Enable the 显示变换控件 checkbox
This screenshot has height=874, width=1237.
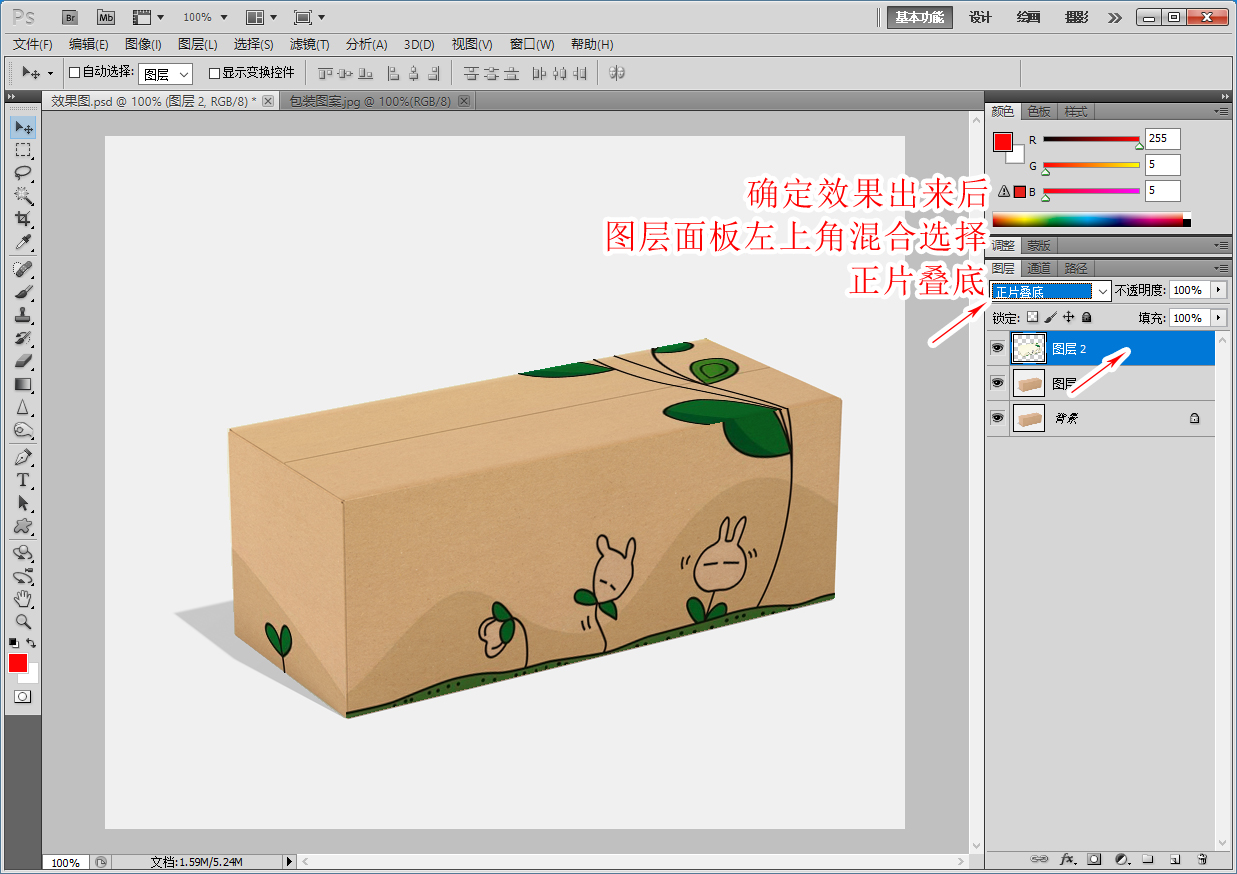[x=214, y=73]
